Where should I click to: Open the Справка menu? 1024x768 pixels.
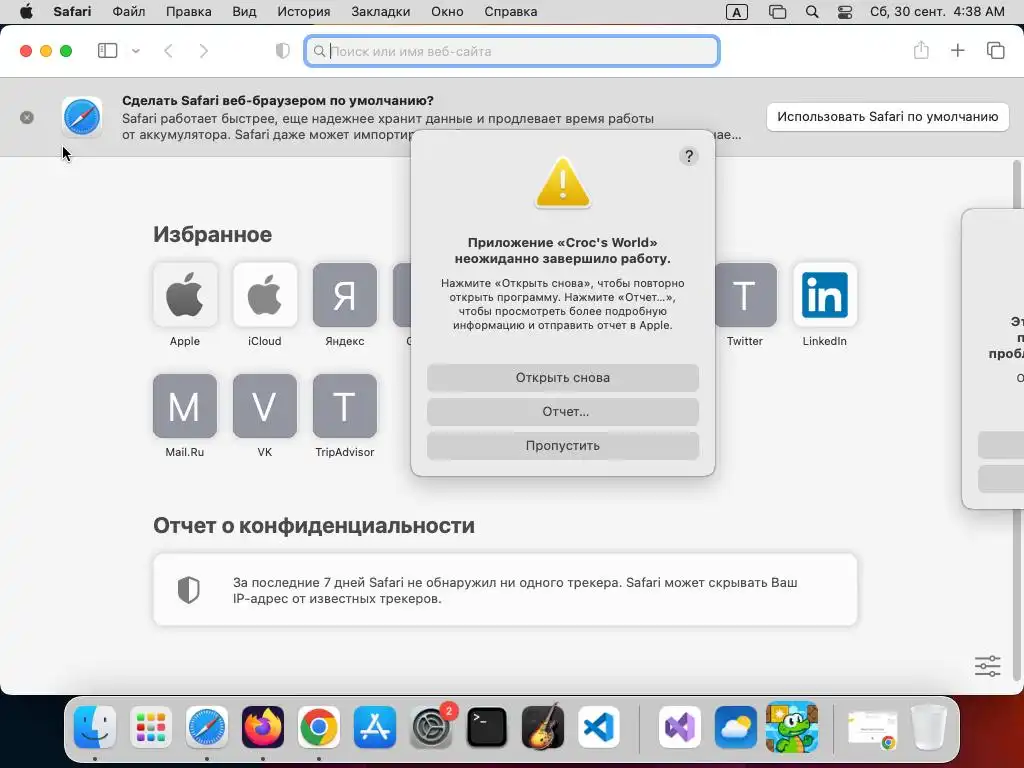511,12
